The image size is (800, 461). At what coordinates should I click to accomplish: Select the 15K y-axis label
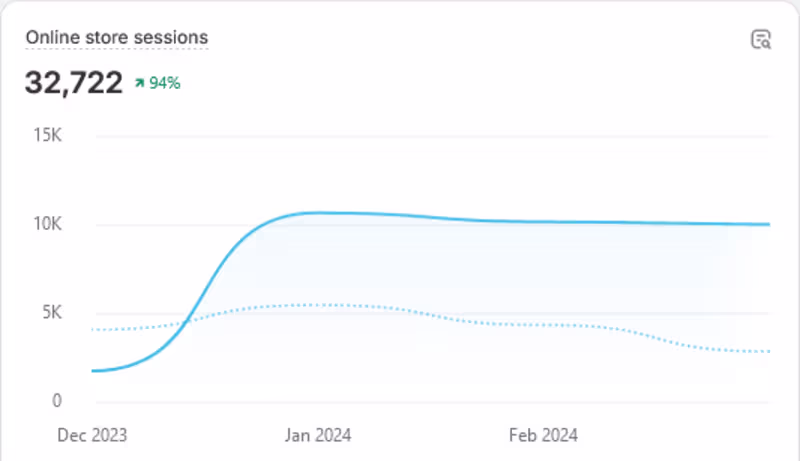click(x=47, y=135)
